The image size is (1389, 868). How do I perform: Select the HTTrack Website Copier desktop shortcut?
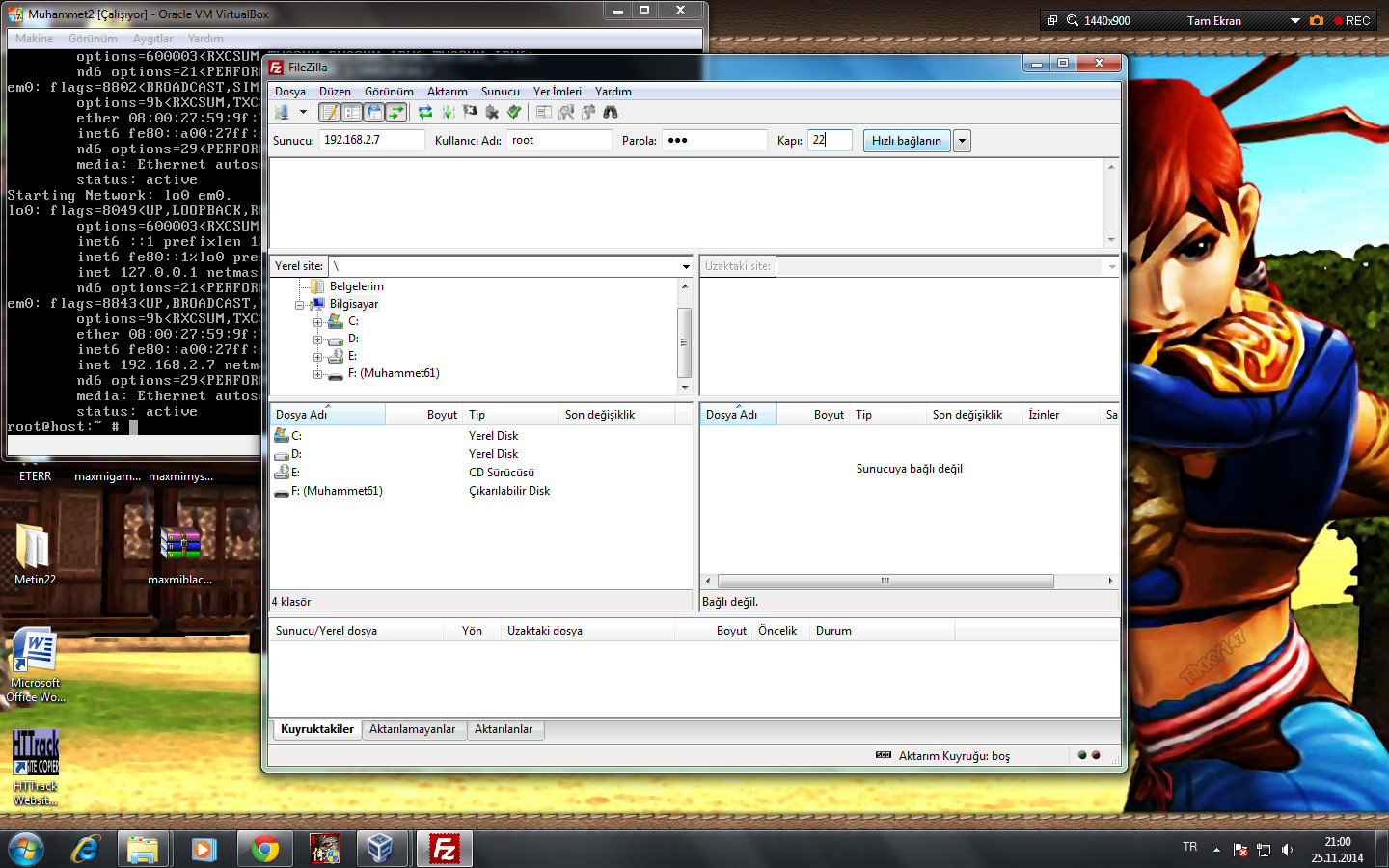click(36, 768)
